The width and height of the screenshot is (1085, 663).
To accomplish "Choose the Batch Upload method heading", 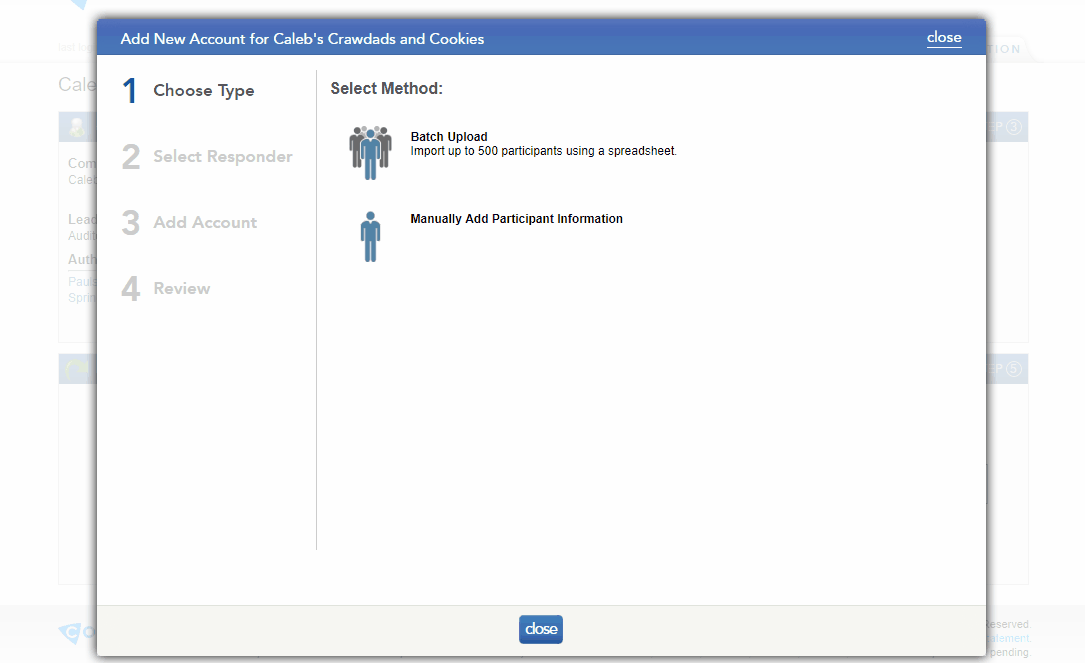I will [x=446, y=136].
